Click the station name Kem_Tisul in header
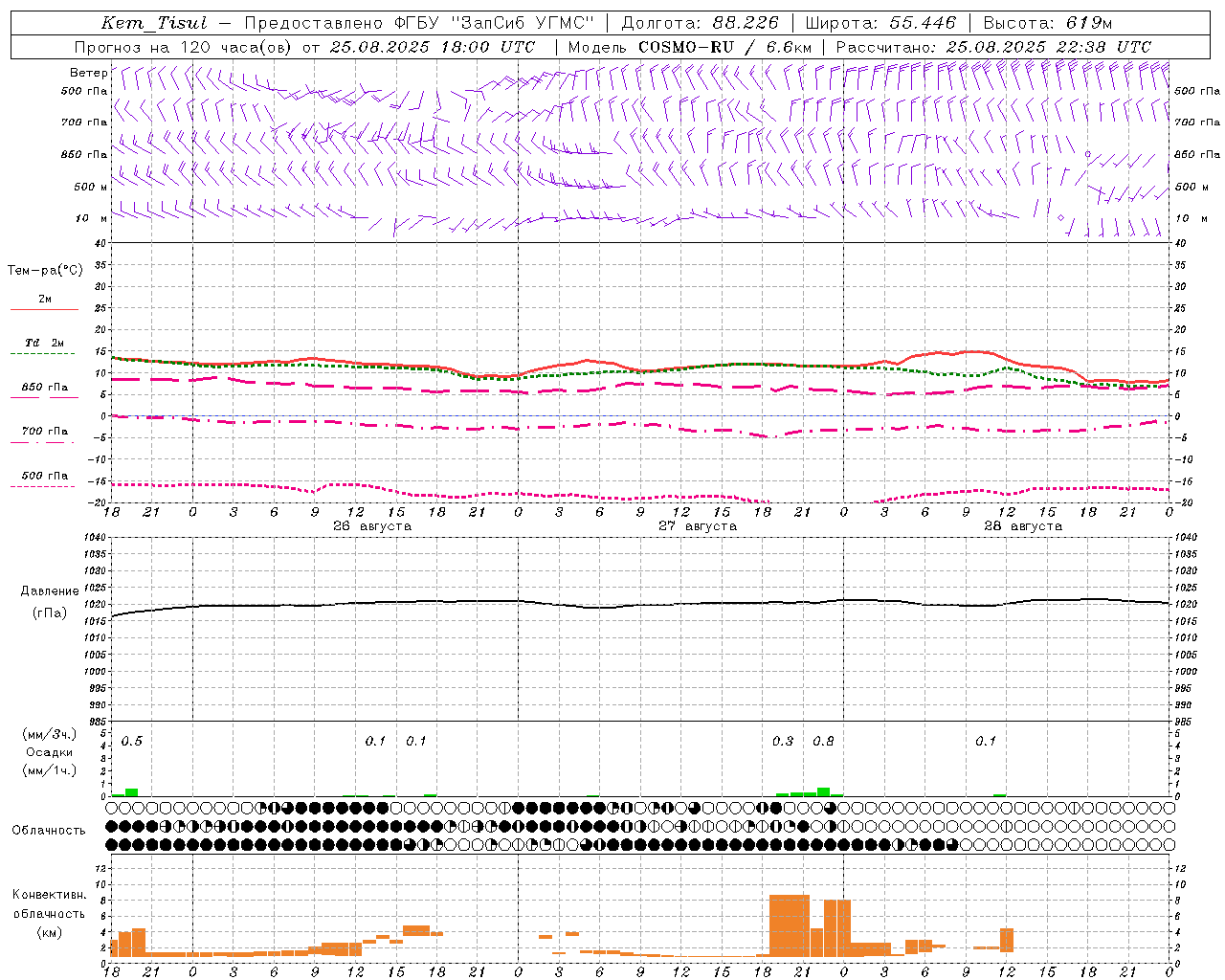The height and width of the screenshot is (980, 1225). tap(154, 23)
